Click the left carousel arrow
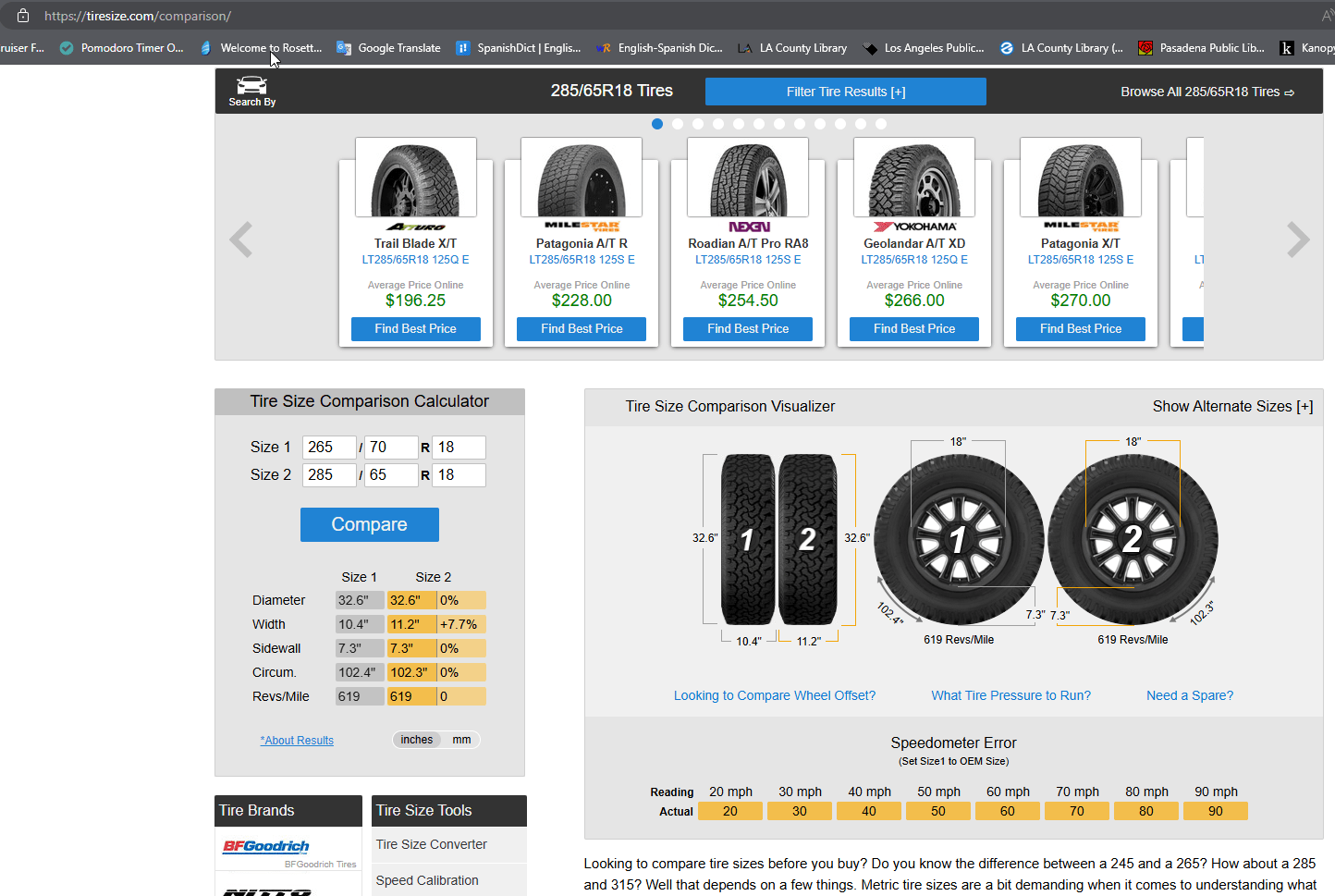 pos(240,239)
